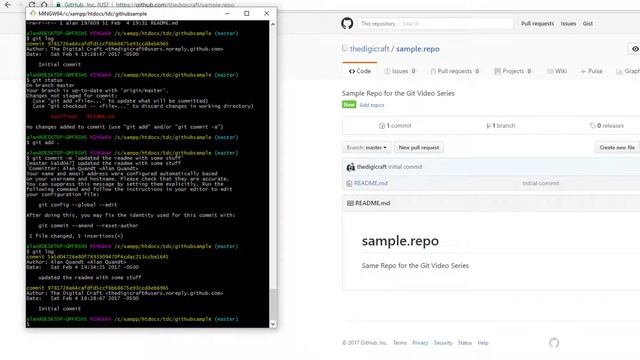The height and width of the screenshot is (360, 640).
Task: Click thedigicraft author name in commit row
Action: click(371, 167)
